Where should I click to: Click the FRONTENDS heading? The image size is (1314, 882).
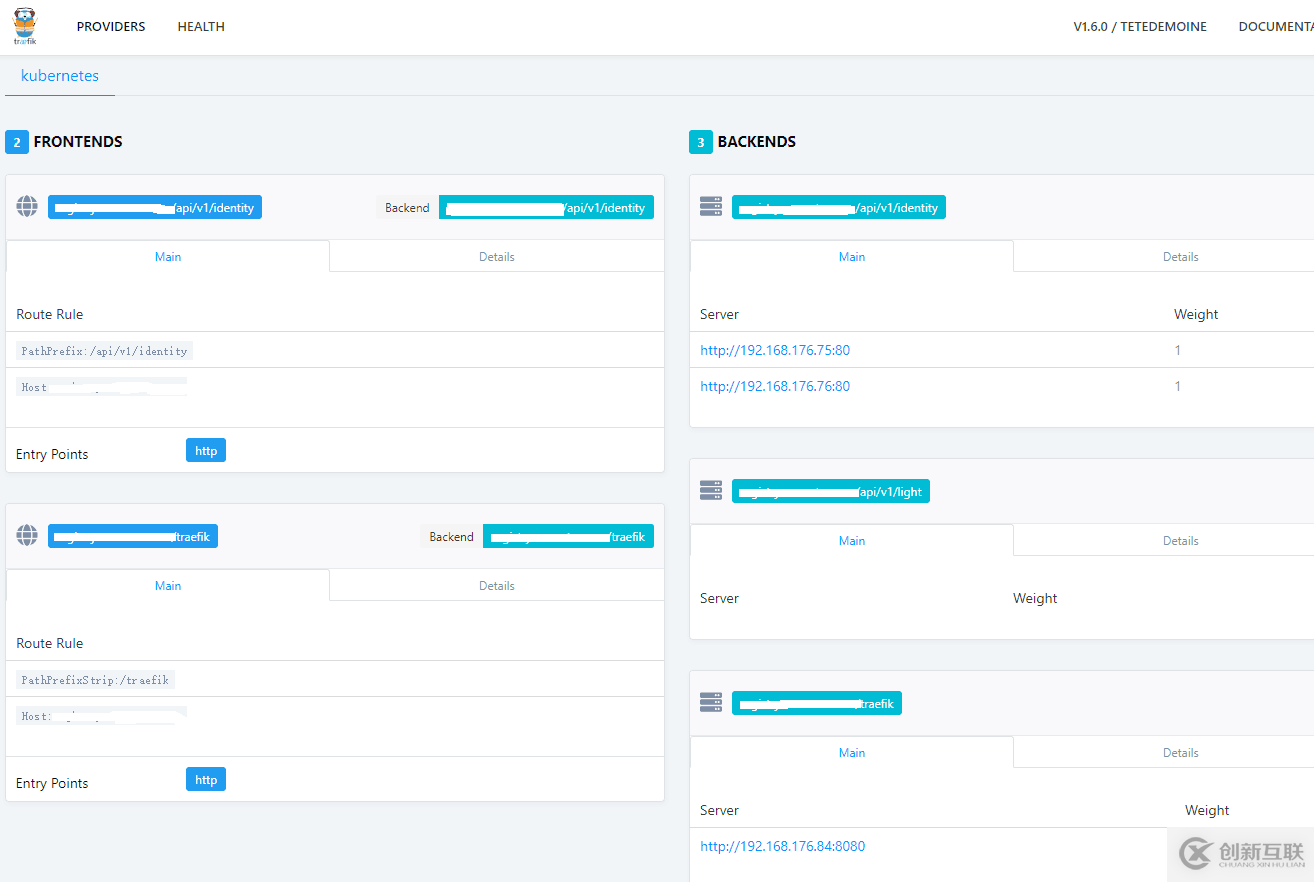(x=78, y=142)
